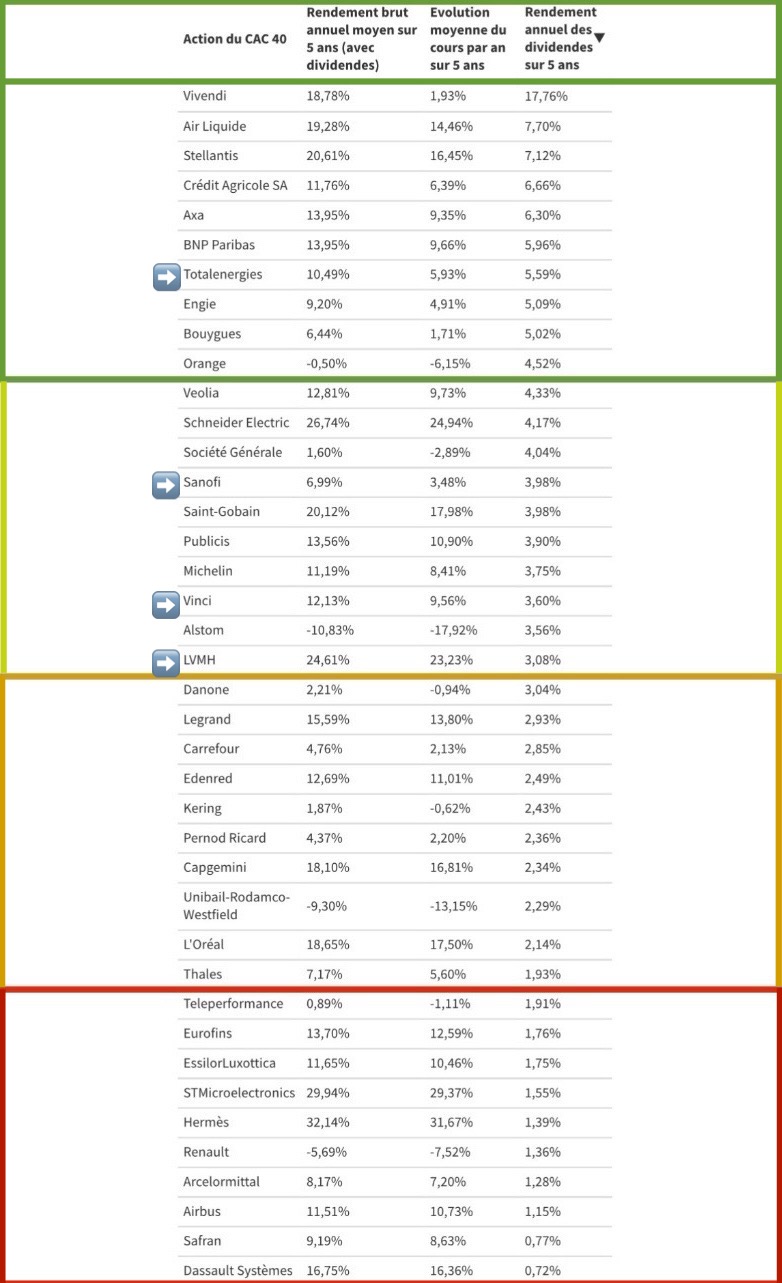782x1283 pixels.
Task: Click the Unibail-Rodamco-Westfield entry
Action: tap(236, 906)
